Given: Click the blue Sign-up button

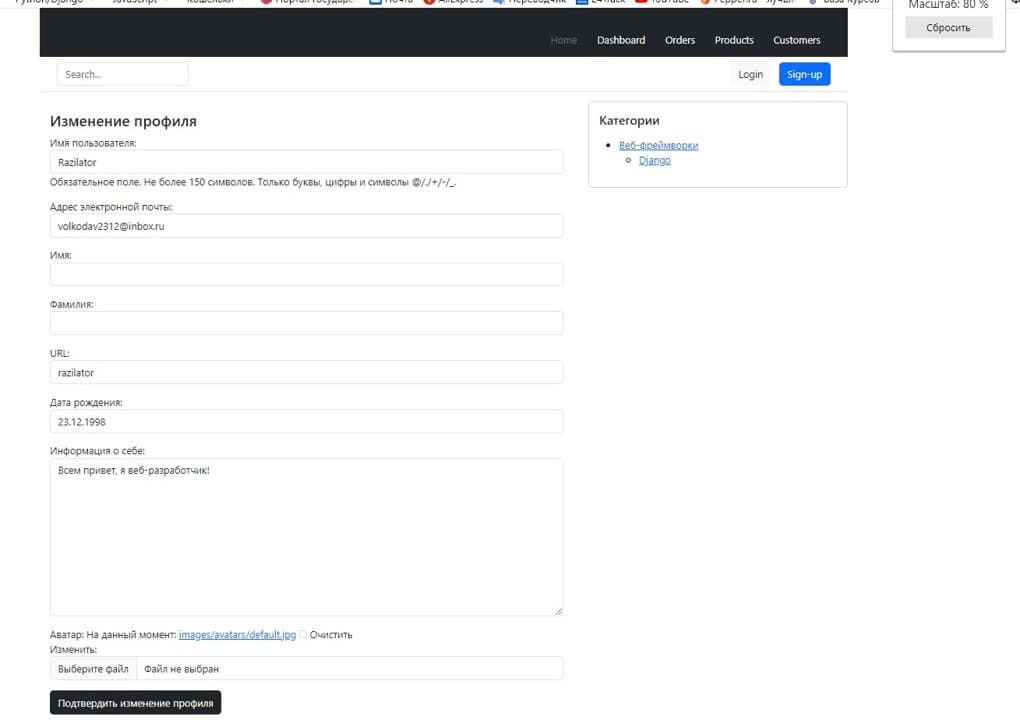Looking at the screenshot, I should click(804, 74).
